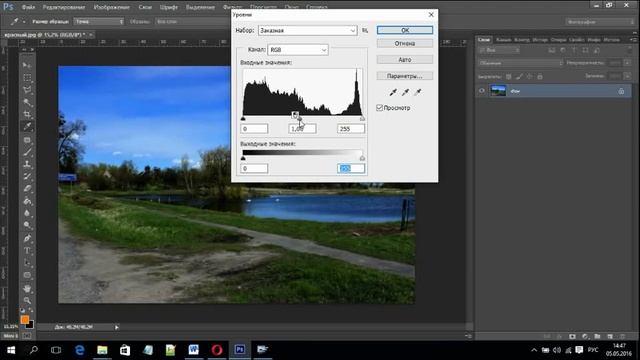Open the Файл menu
The image size is (640, 360).
pyautogui.click(x=28, y=7)
